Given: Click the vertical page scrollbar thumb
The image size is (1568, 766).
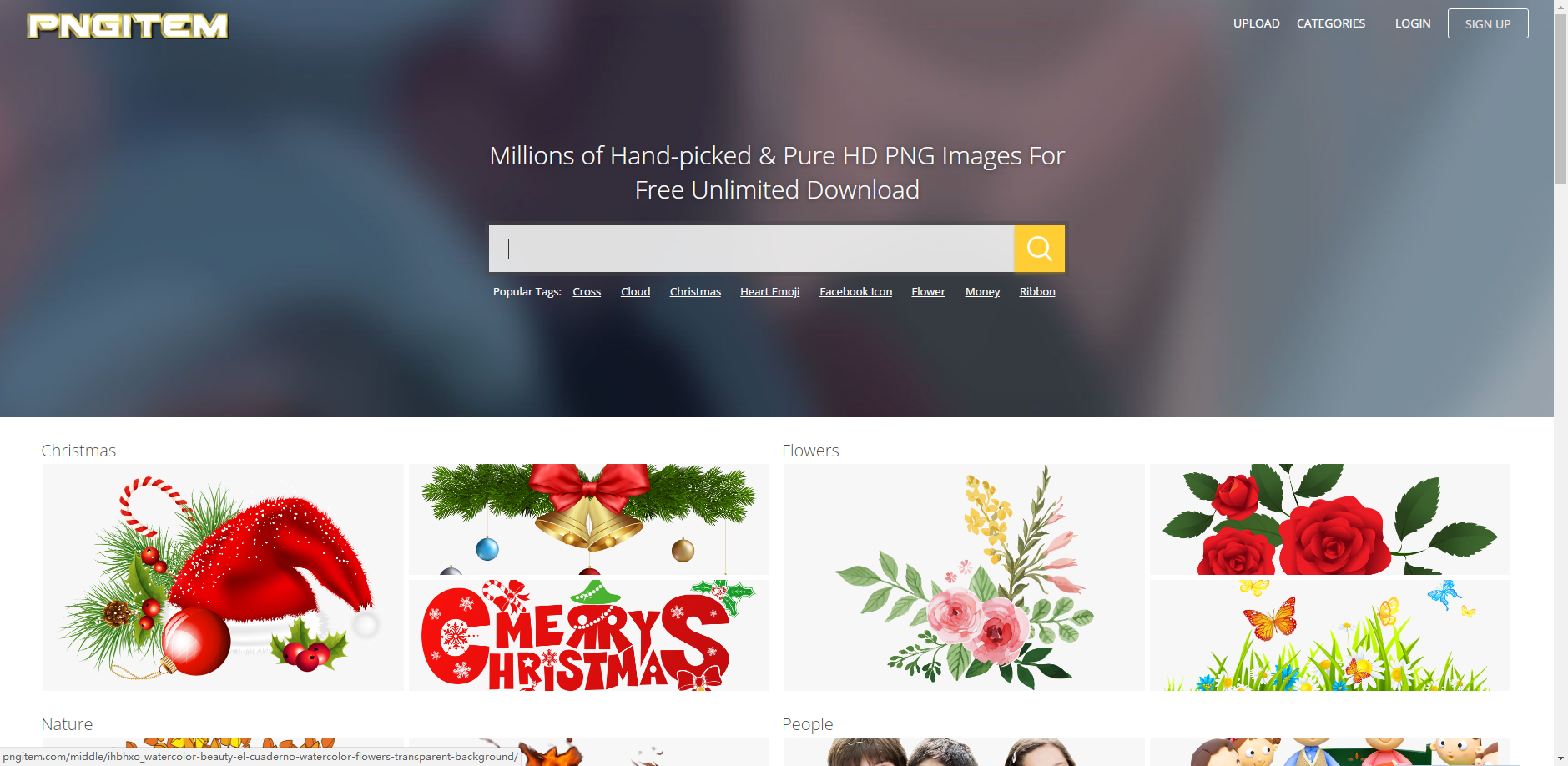Looking at the screenshot, I should tap(1560, 99).
